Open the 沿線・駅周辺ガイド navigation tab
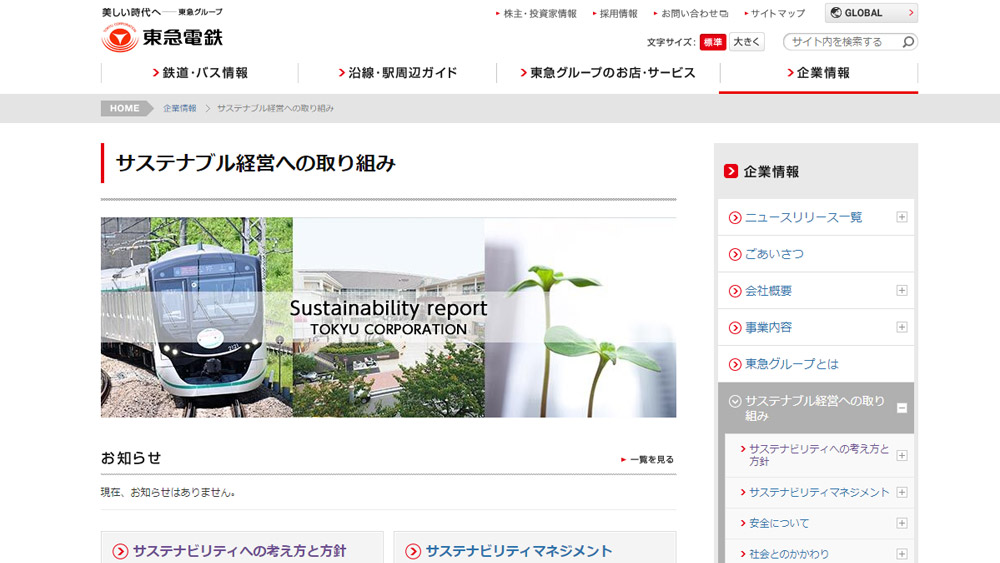Image resolution: width=1000 pixels, height=563 pixels. pyautogui.click(x=397, y=73)
